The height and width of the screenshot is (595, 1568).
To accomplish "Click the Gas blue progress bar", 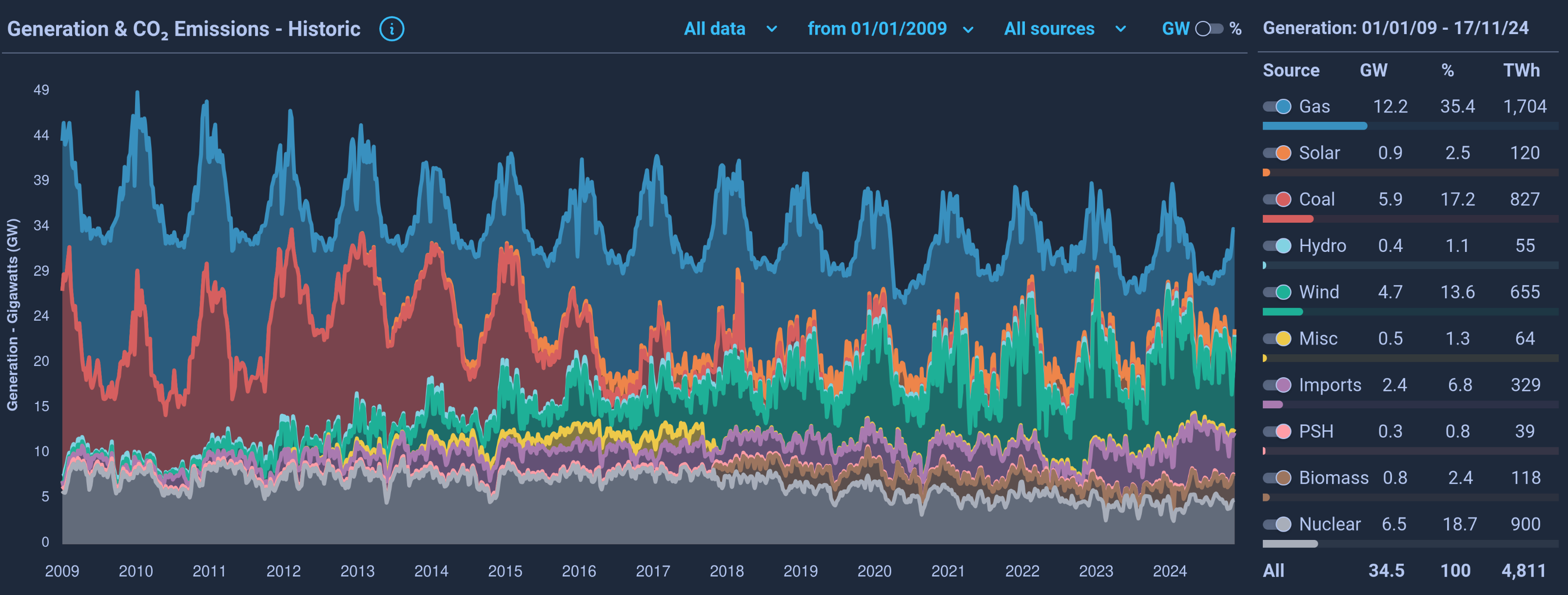I will tap(1315, 126).
